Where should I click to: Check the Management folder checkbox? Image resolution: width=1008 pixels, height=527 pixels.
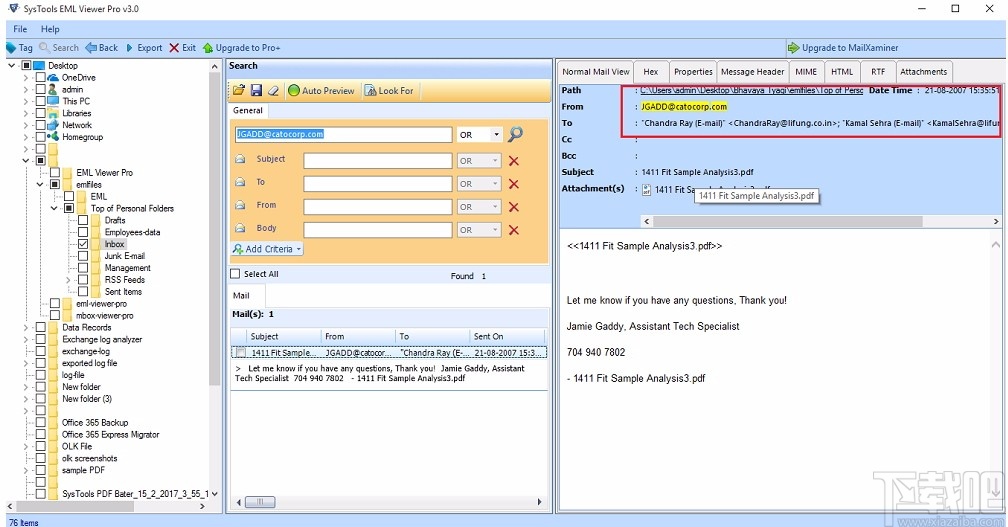[x=83, y=268]
